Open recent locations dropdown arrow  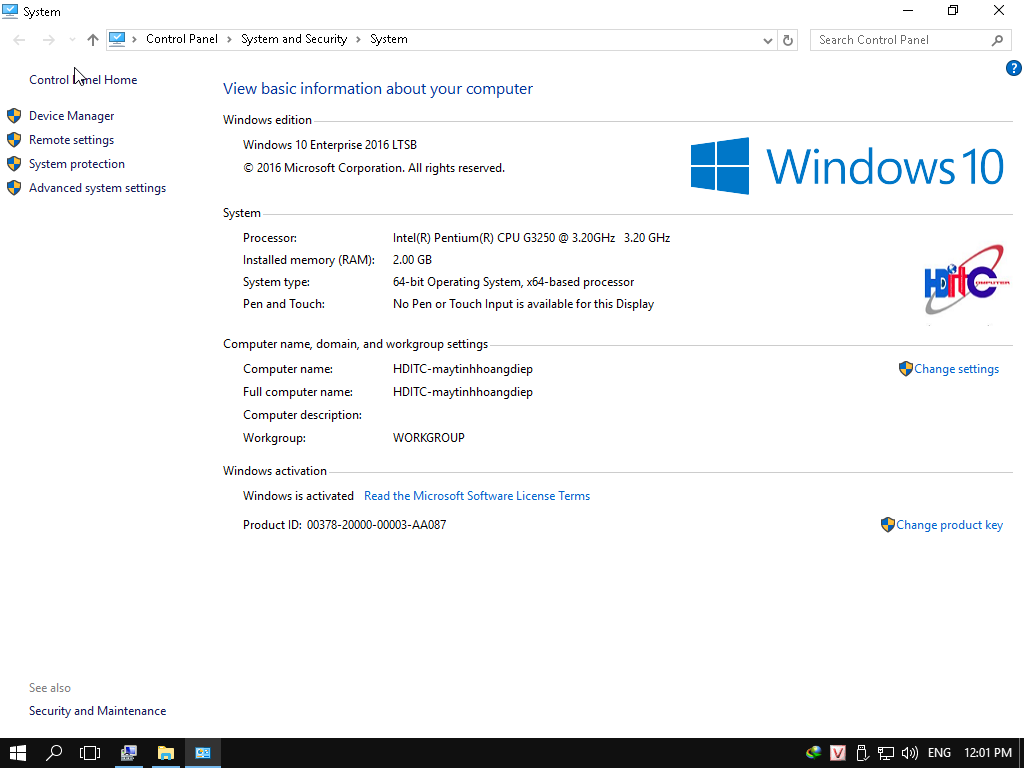[x=72, y=40]
